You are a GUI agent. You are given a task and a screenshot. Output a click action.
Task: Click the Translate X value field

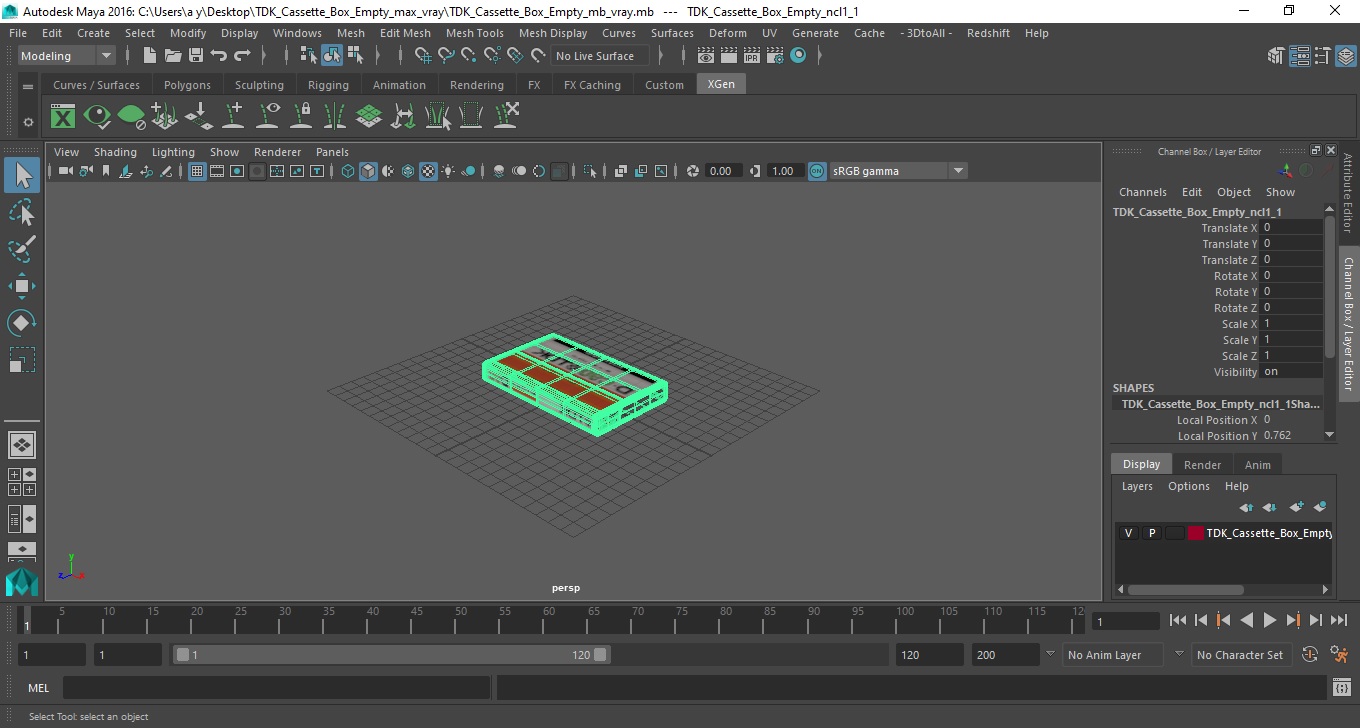click(x=1291, y=228)
